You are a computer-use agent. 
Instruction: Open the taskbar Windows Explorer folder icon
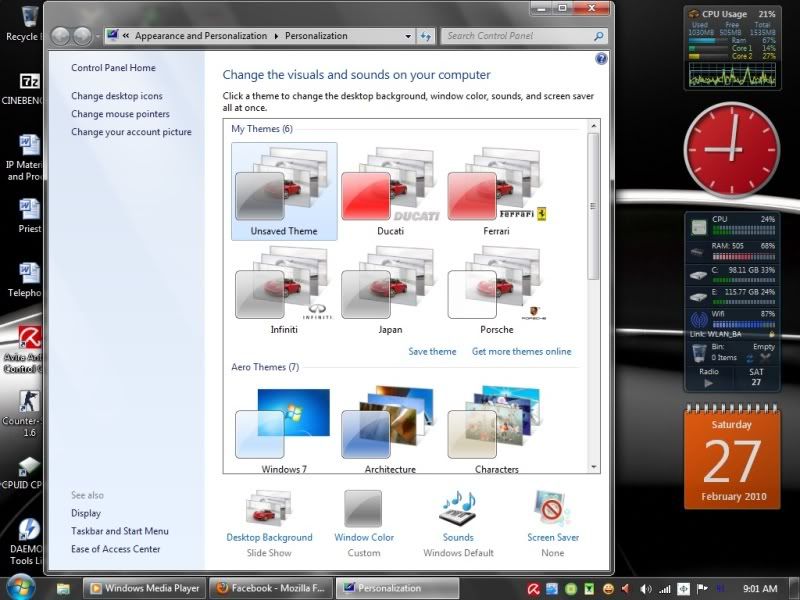(63, 589)
